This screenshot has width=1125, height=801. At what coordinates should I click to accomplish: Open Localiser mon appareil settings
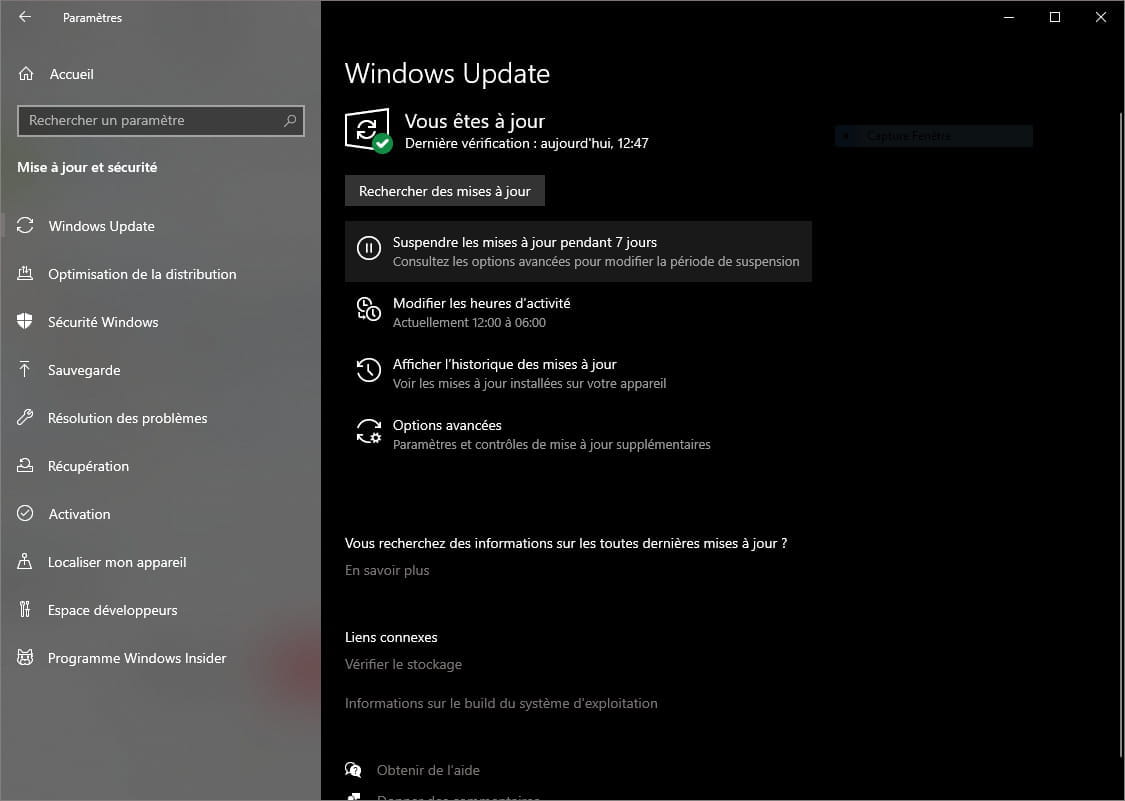click(161, 563)
